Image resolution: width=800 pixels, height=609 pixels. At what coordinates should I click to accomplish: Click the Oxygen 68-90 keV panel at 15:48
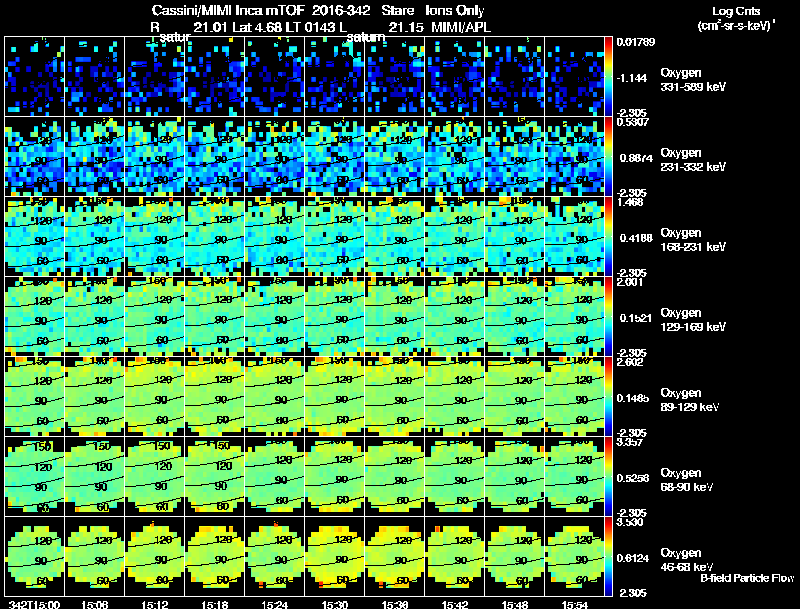(x=514, y=476)
